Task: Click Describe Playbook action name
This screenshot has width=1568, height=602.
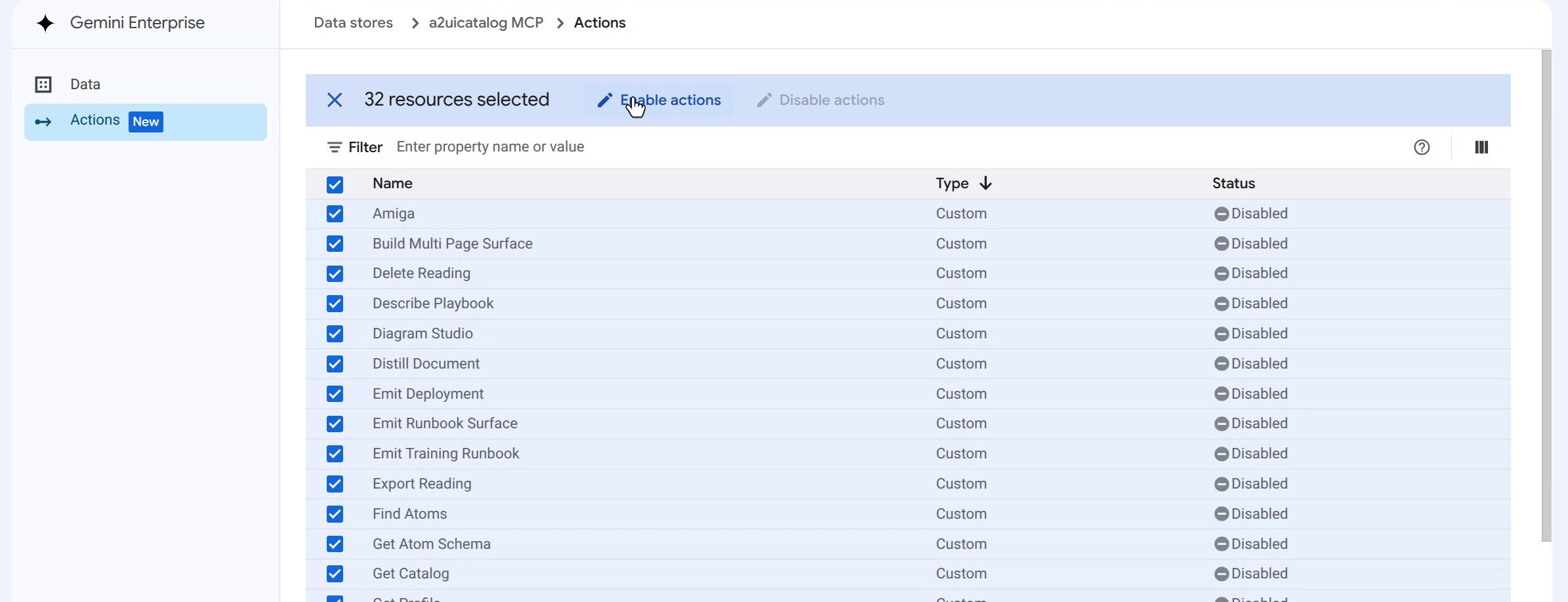Action: tap(433, 304)
